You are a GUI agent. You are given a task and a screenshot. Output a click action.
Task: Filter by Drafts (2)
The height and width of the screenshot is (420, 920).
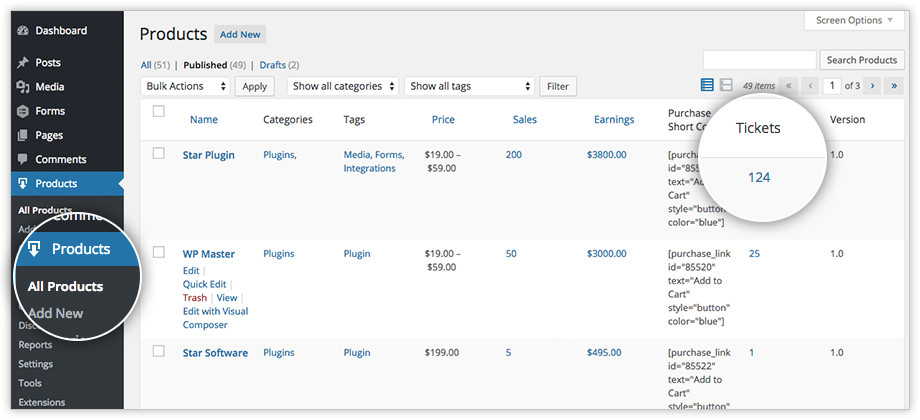279,65
